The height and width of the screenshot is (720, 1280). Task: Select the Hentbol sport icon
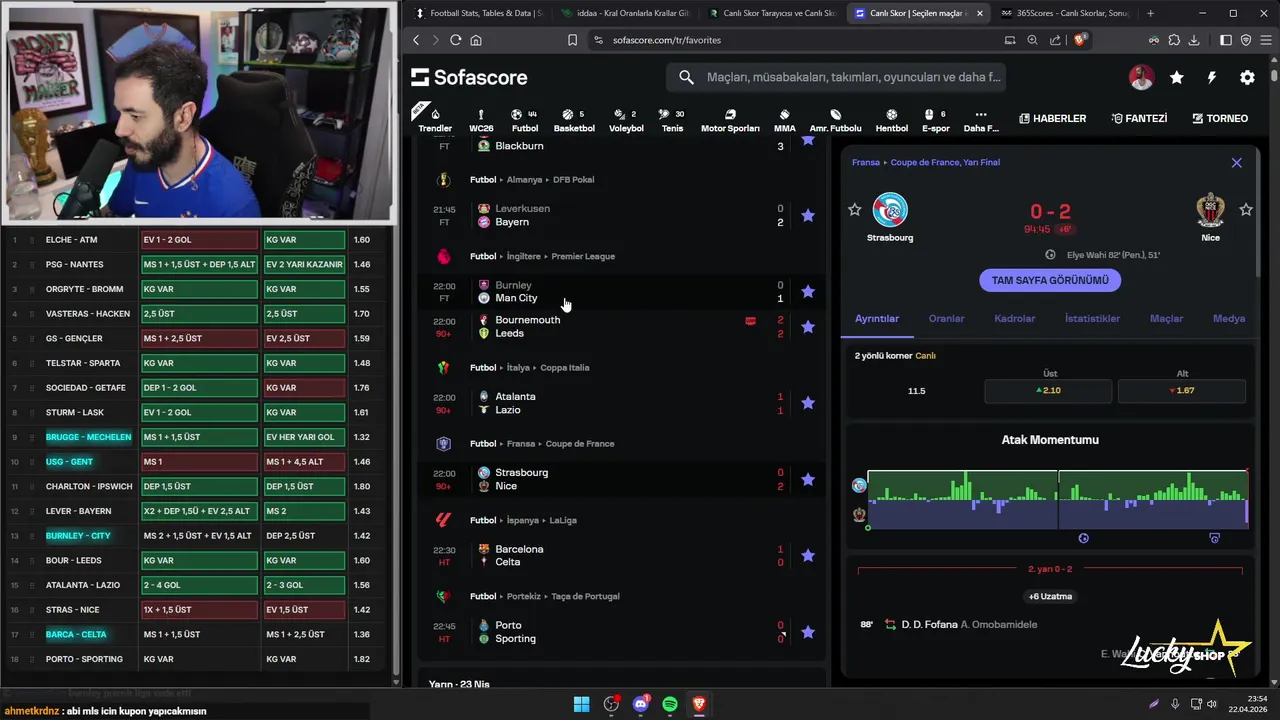891,120
